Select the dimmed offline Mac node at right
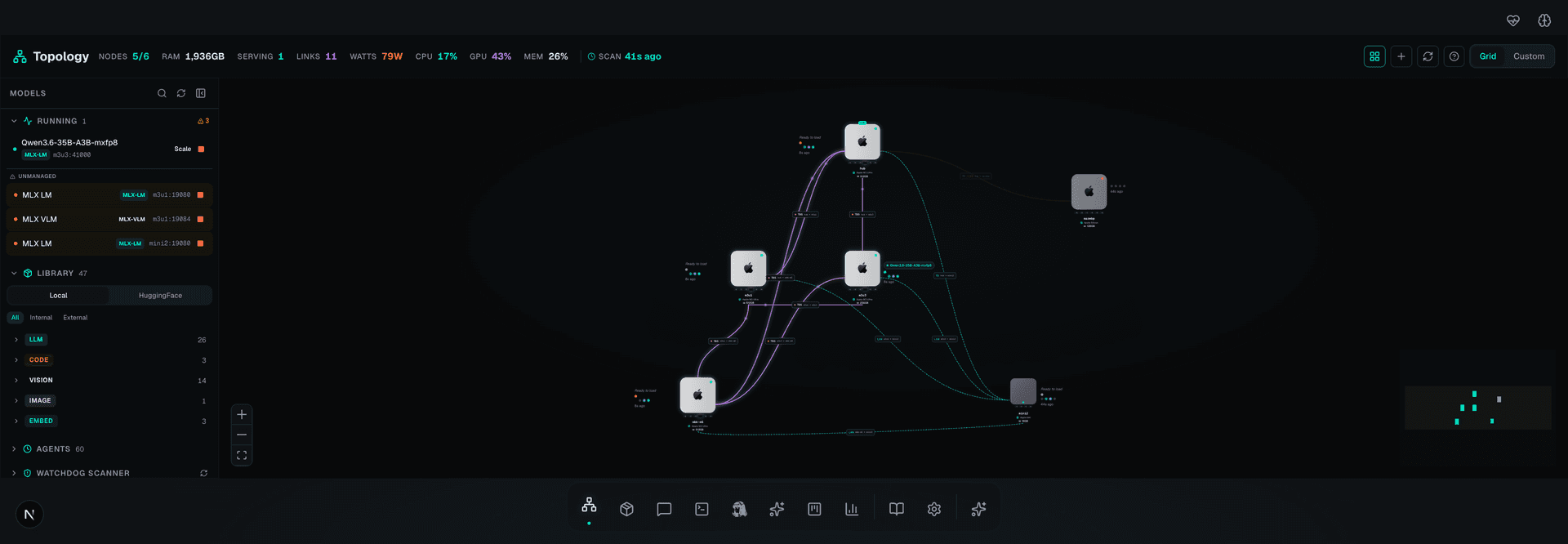Screen dimensions: 1568x544 tap(1089, 192)
